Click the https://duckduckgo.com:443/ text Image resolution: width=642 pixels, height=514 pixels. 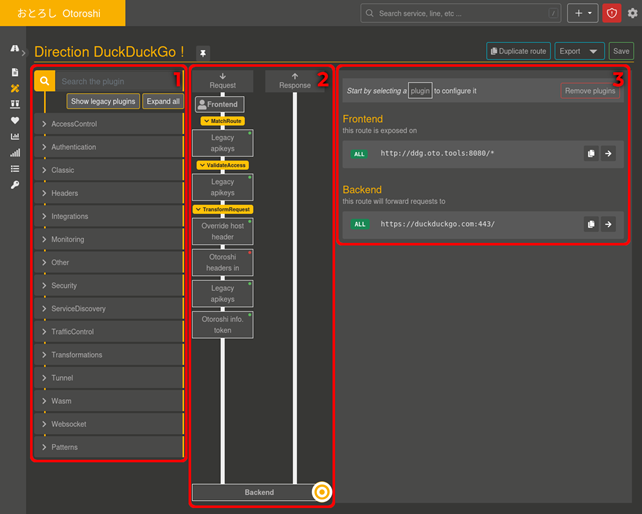pyautogui.click(x=437, y=224)
